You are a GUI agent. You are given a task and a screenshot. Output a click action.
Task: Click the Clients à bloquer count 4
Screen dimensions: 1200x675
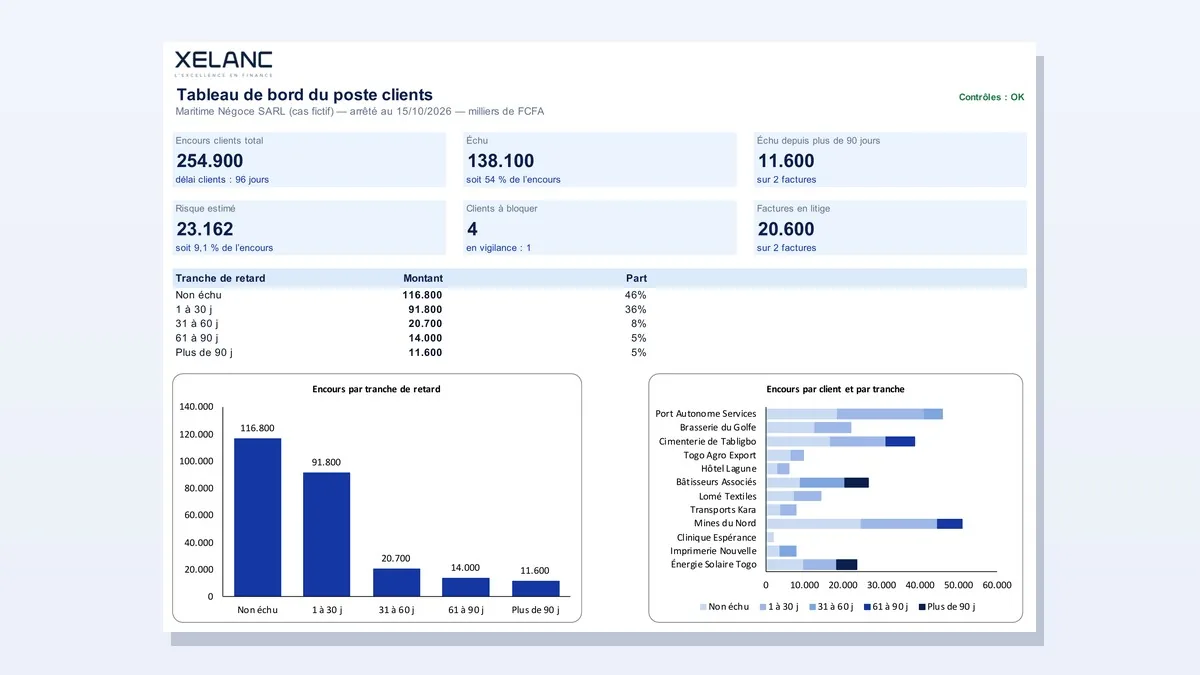[472, 229]
